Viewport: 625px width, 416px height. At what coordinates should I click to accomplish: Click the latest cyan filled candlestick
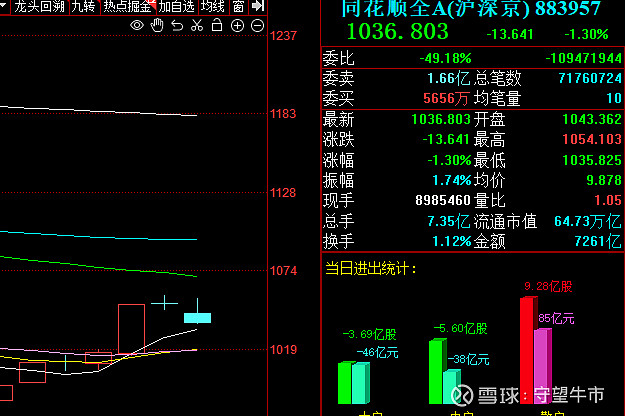pyautogui.click(x=197, y=318)
